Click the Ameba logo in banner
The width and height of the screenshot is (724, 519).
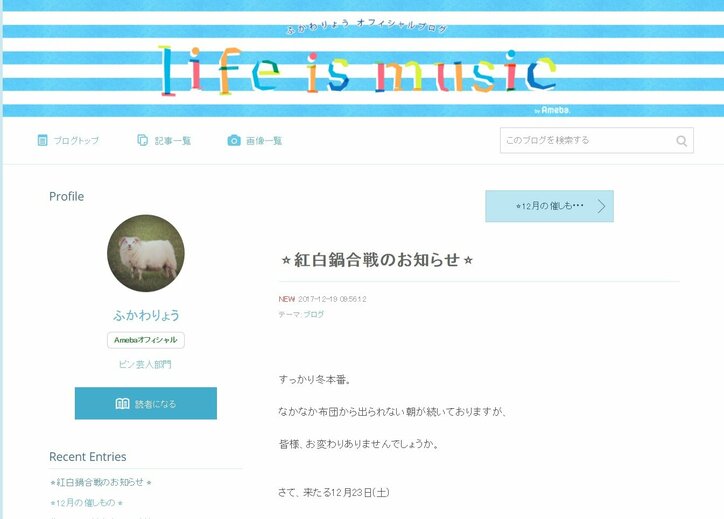point(552,110)
